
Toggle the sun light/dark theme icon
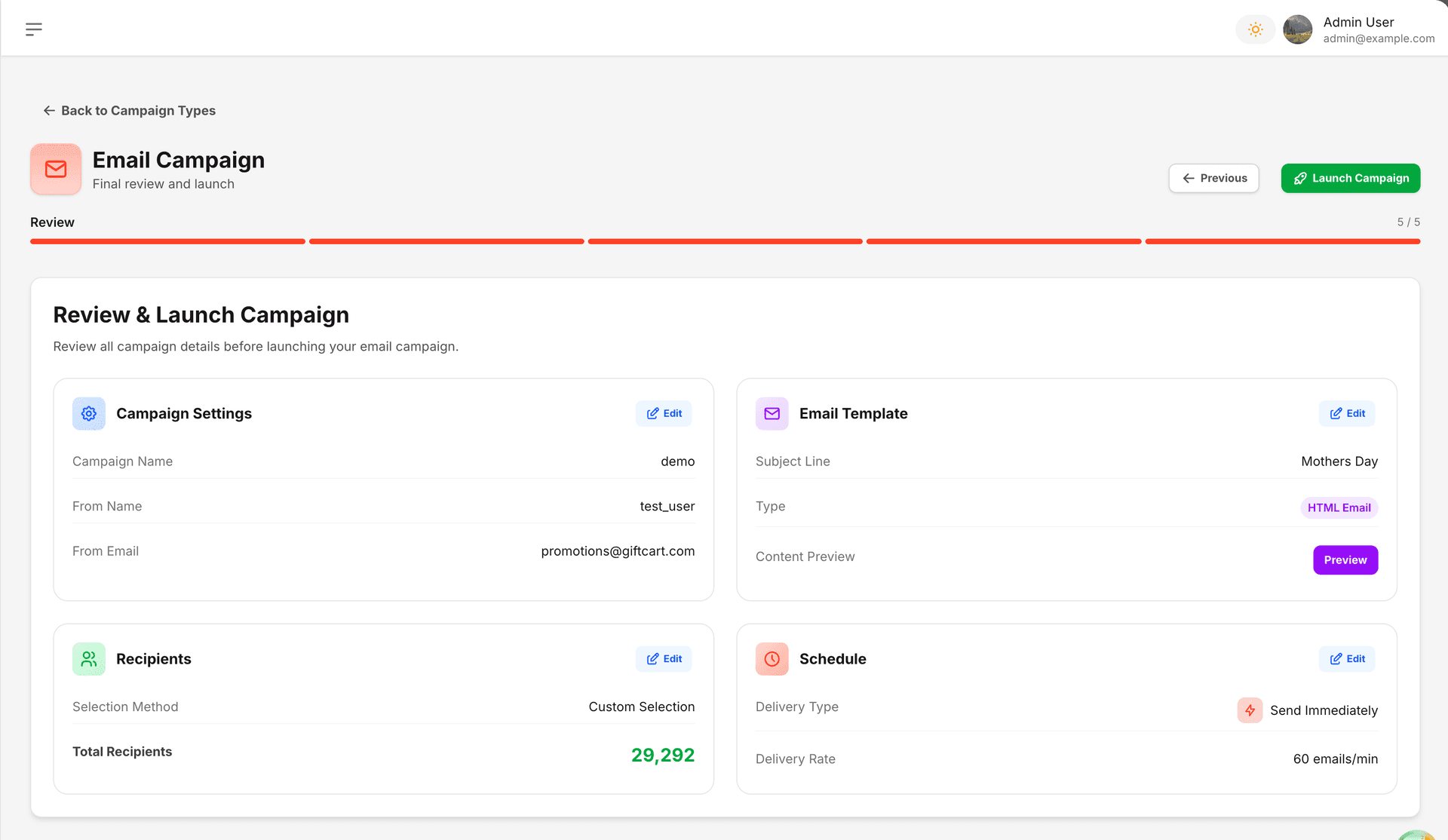pos(1255,29)
